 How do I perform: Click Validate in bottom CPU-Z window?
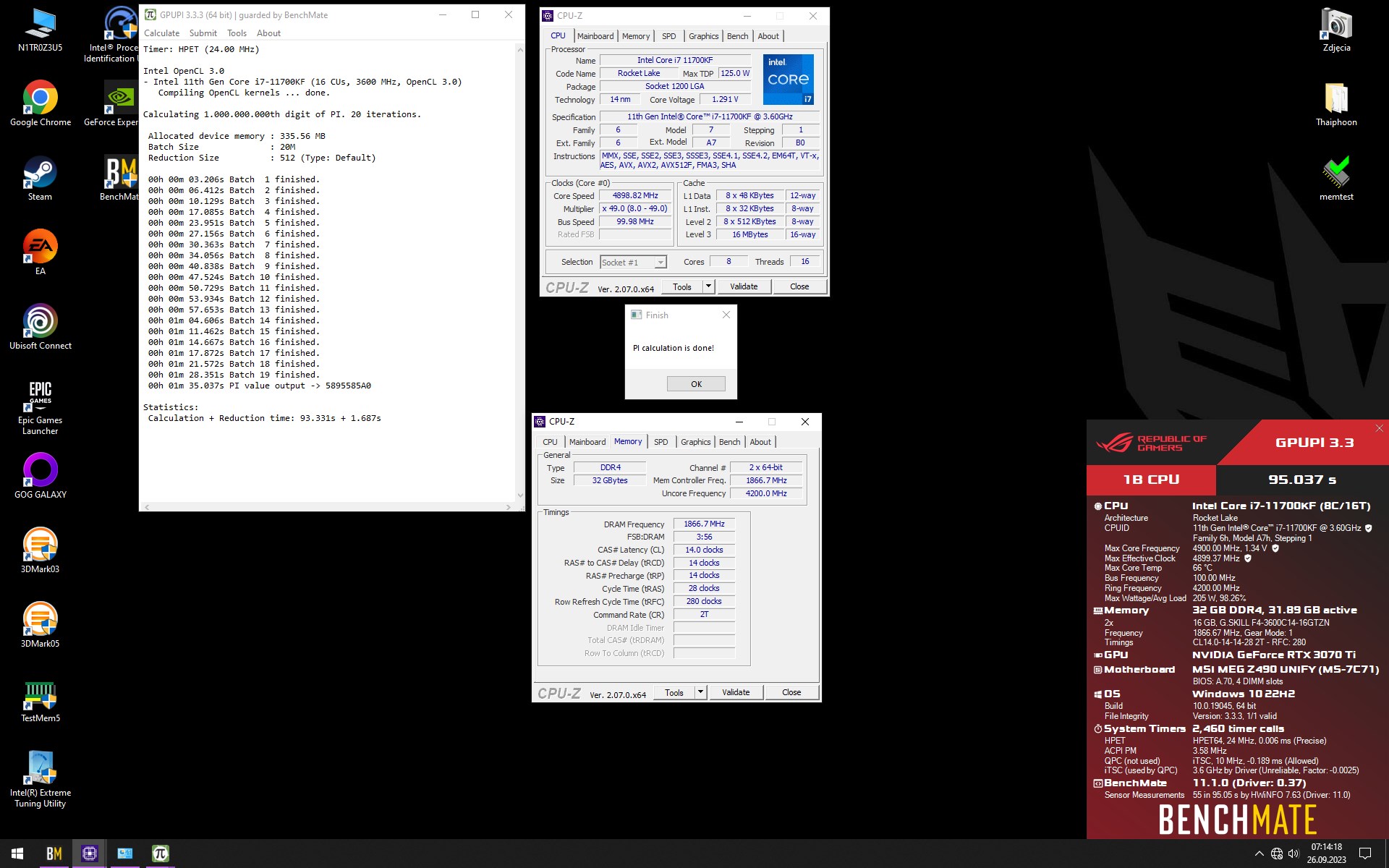[736, 692]
